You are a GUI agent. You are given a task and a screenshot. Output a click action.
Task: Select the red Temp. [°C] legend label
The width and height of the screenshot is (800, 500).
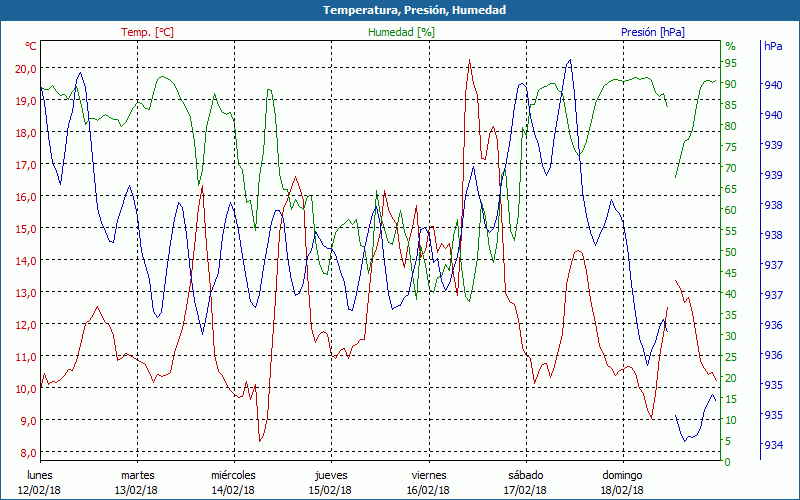(x=147, y=32)
